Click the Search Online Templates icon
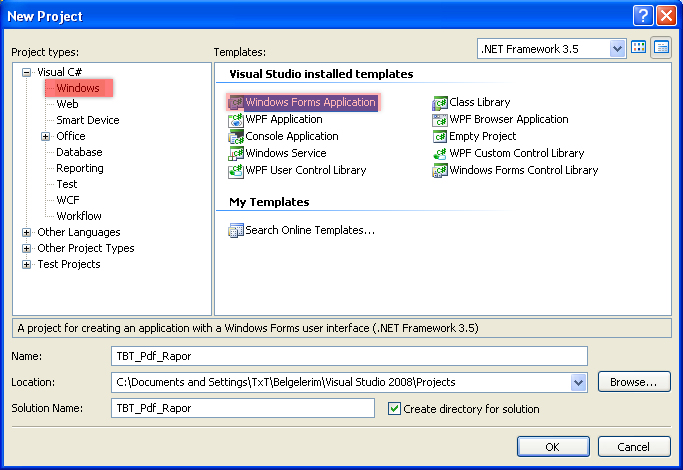This screenshot has width=683, height=470. (236, 230)
